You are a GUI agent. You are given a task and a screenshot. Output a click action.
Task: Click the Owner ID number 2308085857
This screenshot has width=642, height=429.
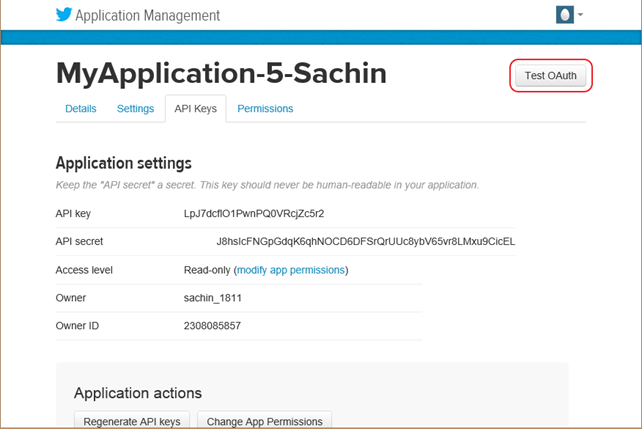213,326
